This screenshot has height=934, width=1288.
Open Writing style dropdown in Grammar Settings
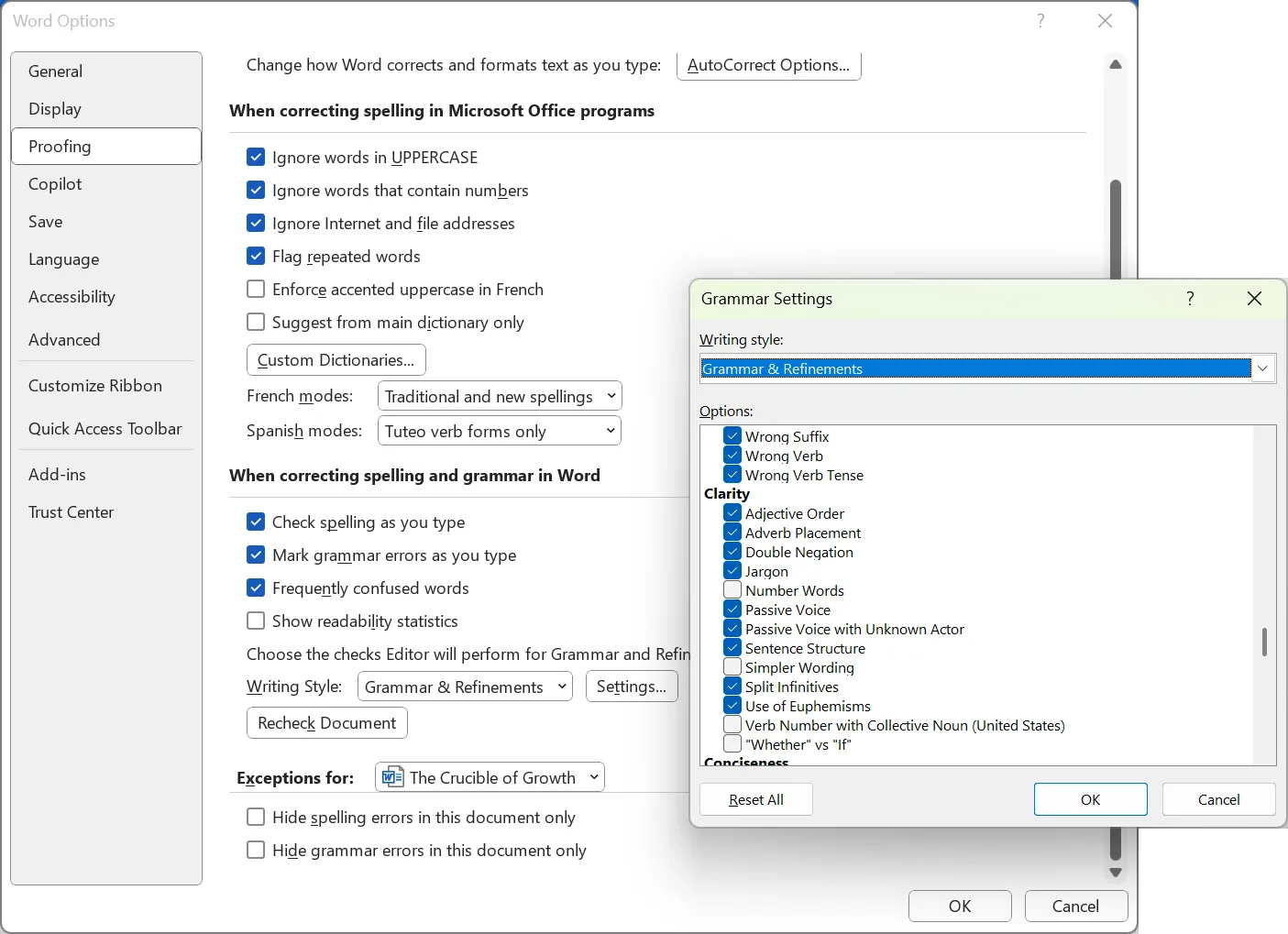pyautogui.click(x=1262, y=368)
